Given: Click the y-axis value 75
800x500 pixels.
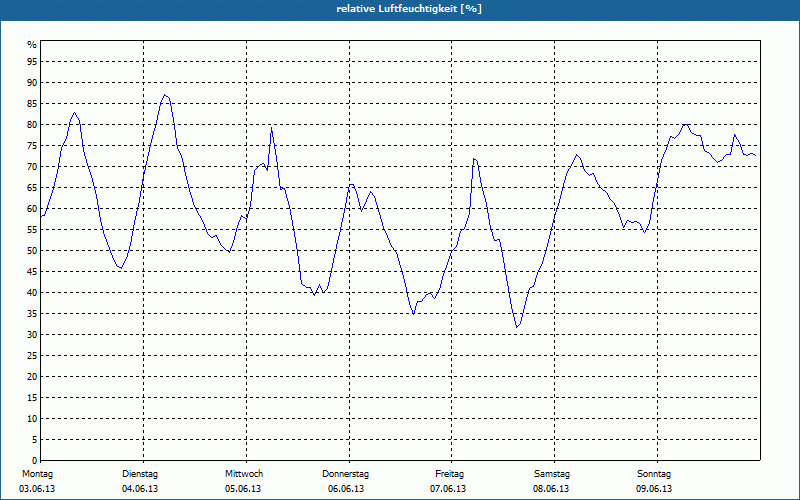Looking at the screenshot, I should tap(32, 145).
